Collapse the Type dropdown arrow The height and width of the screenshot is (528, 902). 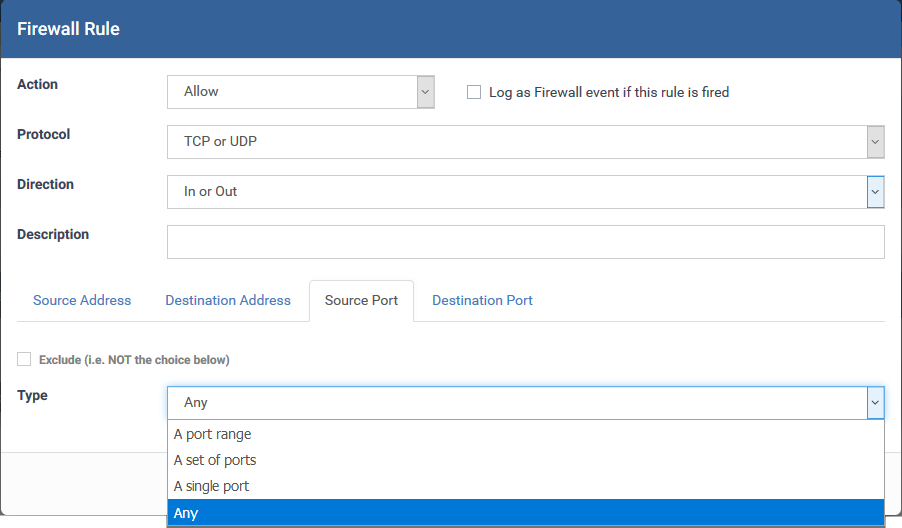(x=875, y=403)
